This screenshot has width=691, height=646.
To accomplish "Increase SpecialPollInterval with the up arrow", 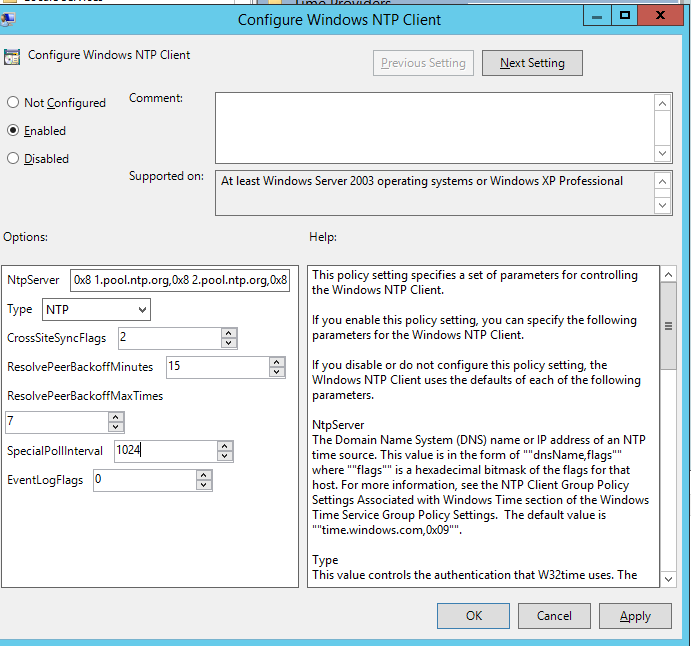I will click(225, 446).
